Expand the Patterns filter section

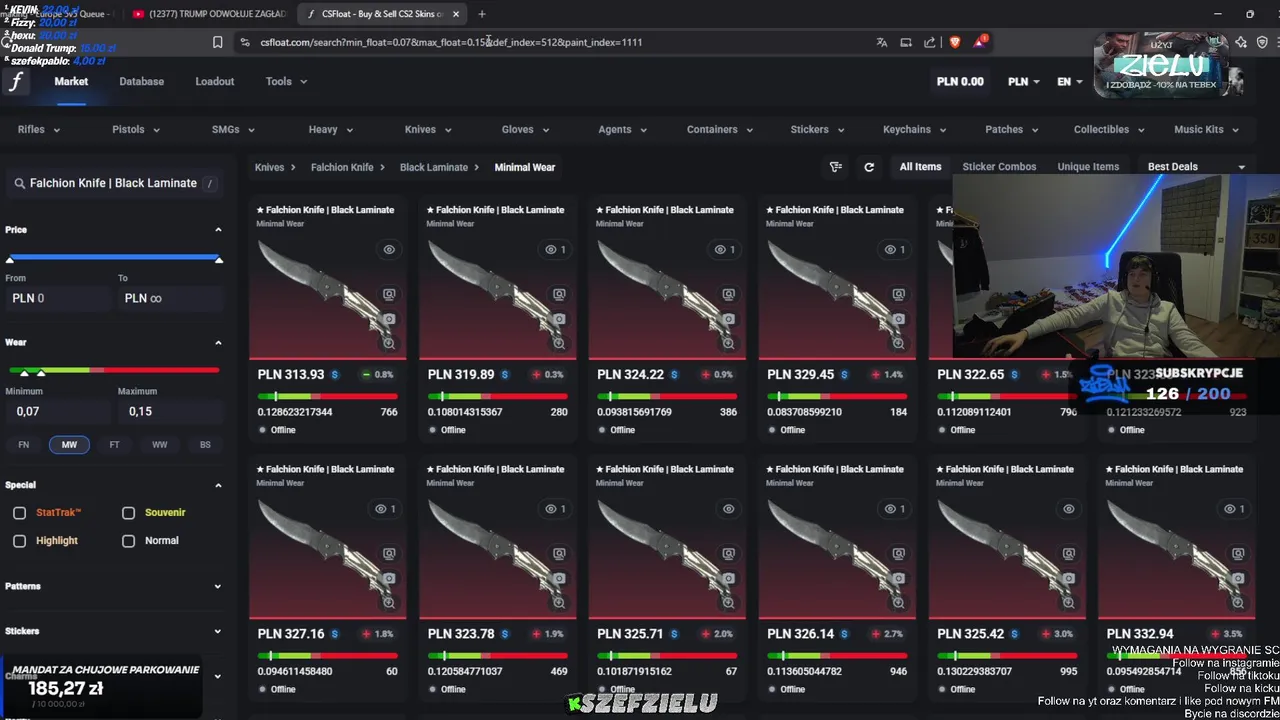click(x=218, y=587)
